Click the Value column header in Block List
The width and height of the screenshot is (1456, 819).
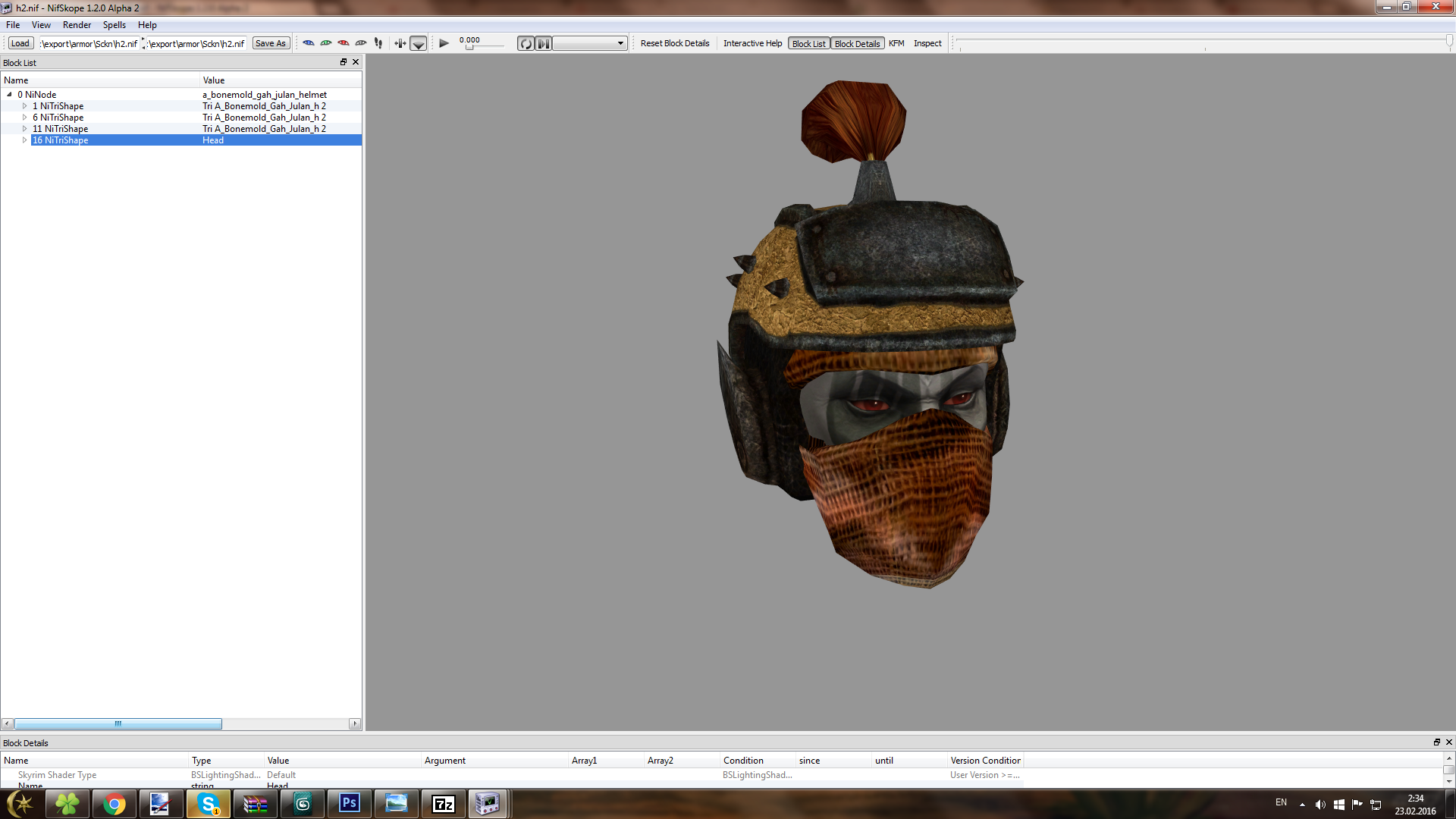(x=281, y=80)
